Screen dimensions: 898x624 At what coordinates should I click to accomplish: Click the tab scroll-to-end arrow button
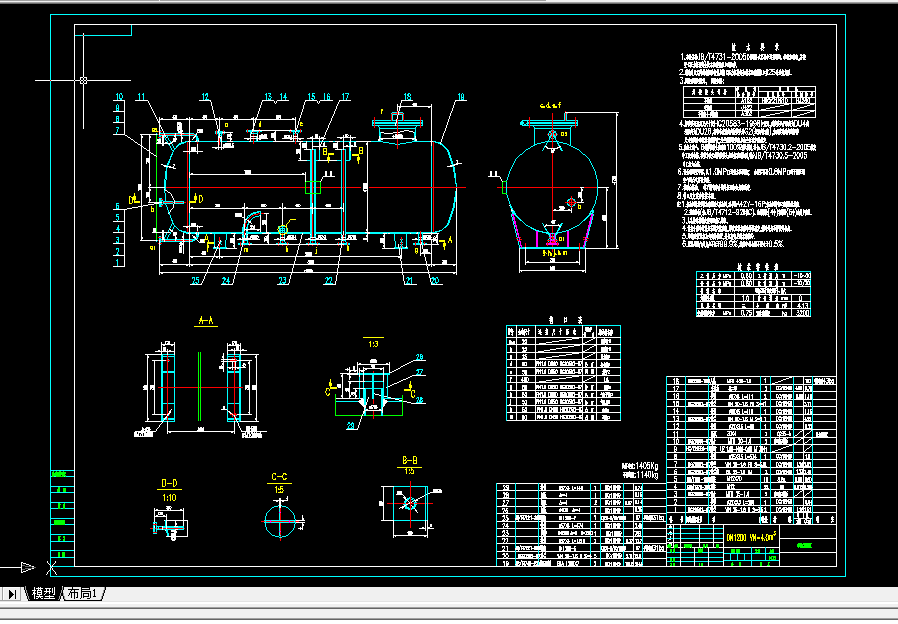click(x=12, y=594)
